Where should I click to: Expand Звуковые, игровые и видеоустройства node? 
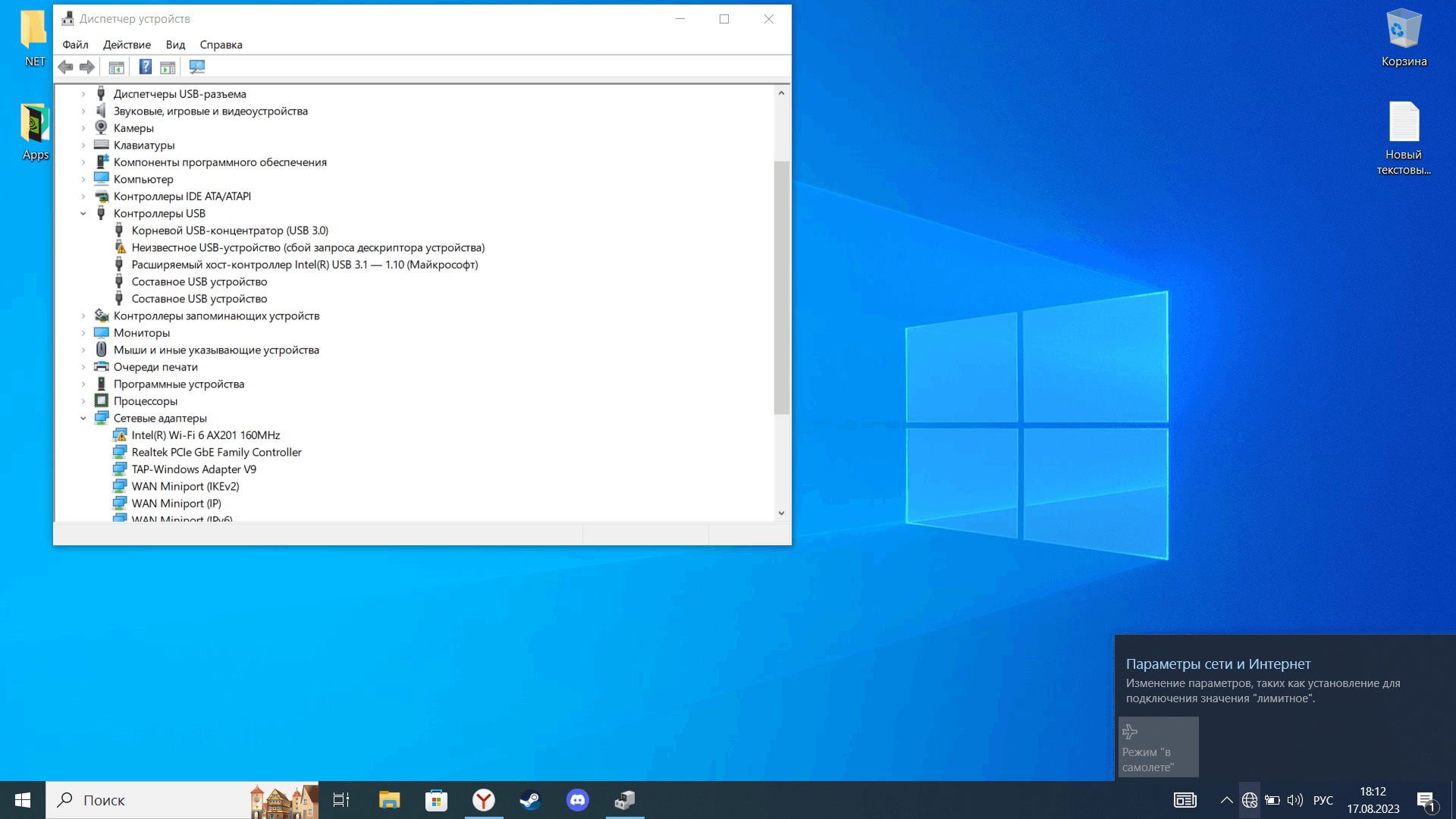83,111
